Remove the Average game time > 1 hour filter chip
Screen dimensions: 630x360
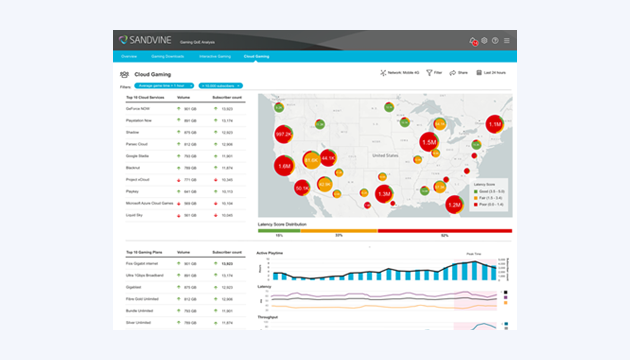pos(191,86)
